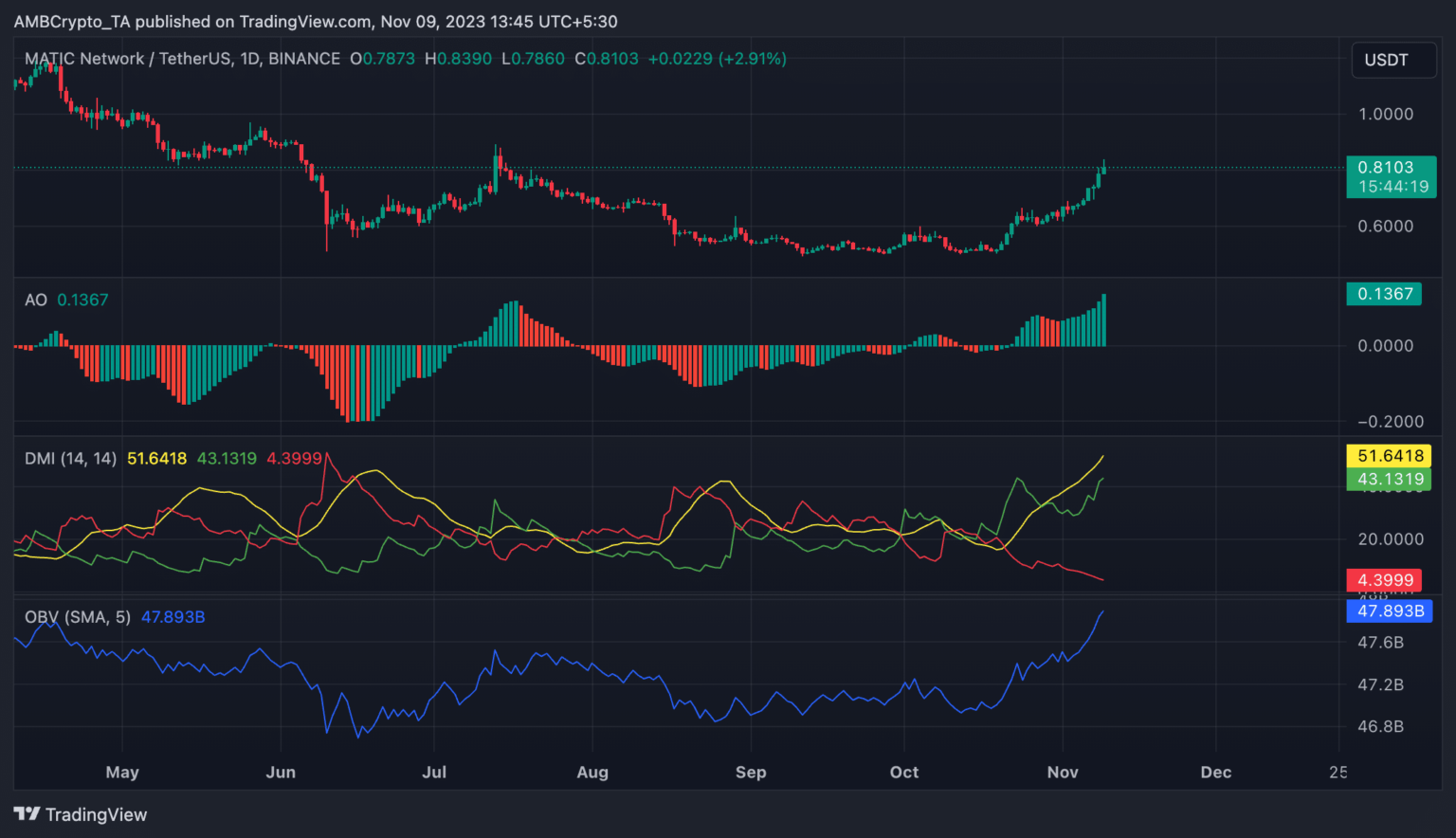Click the AMBCrypto_TA published header text
Image resolution: width=1456 pixels, height=838 pixels.
coord(315,21)
